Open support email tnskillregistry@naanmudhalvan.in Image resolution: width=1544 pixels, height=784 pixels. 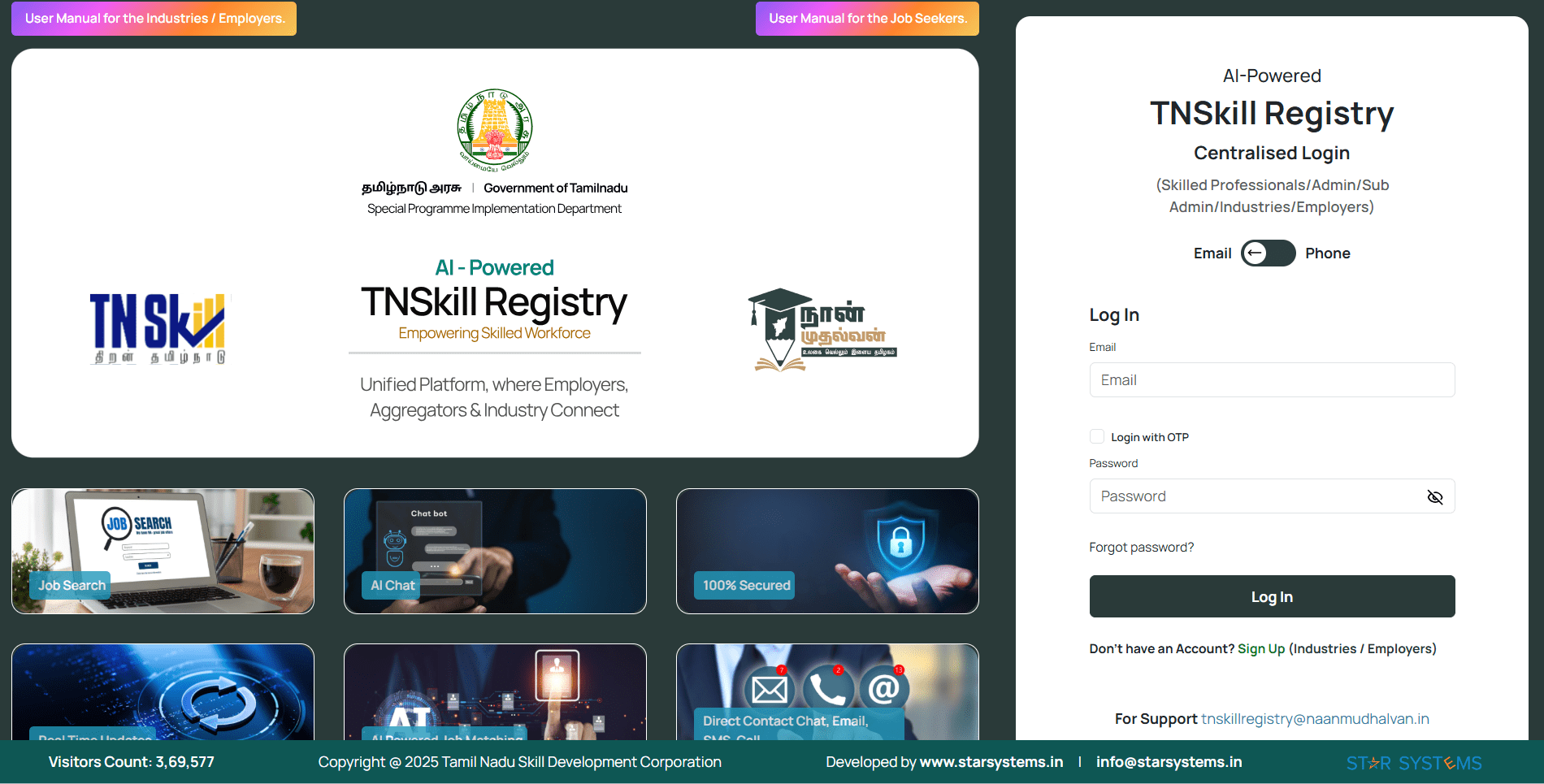click(1315, 719)
